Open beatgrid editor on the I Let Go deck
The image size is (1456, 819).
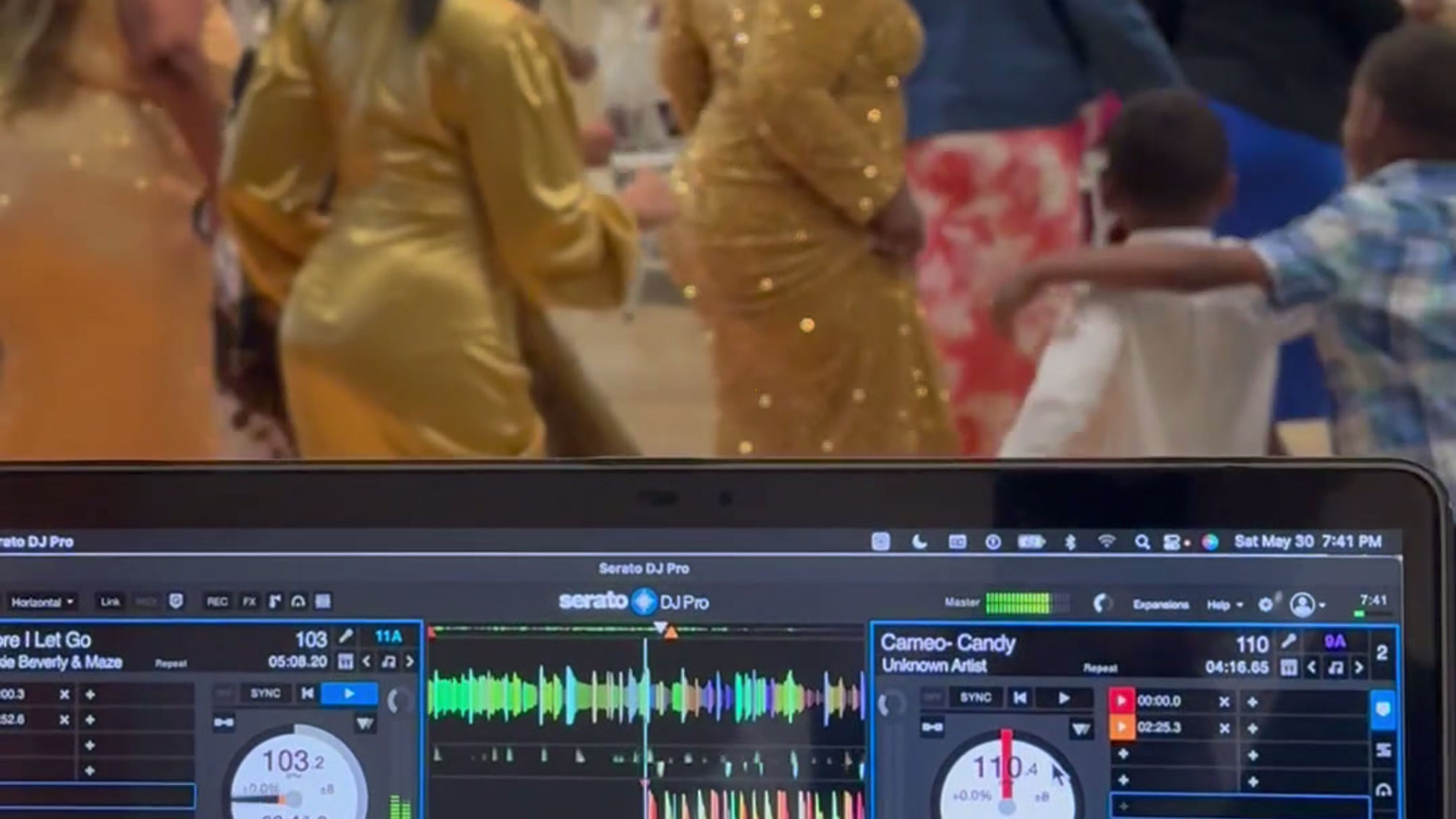[x=346, y=662]
